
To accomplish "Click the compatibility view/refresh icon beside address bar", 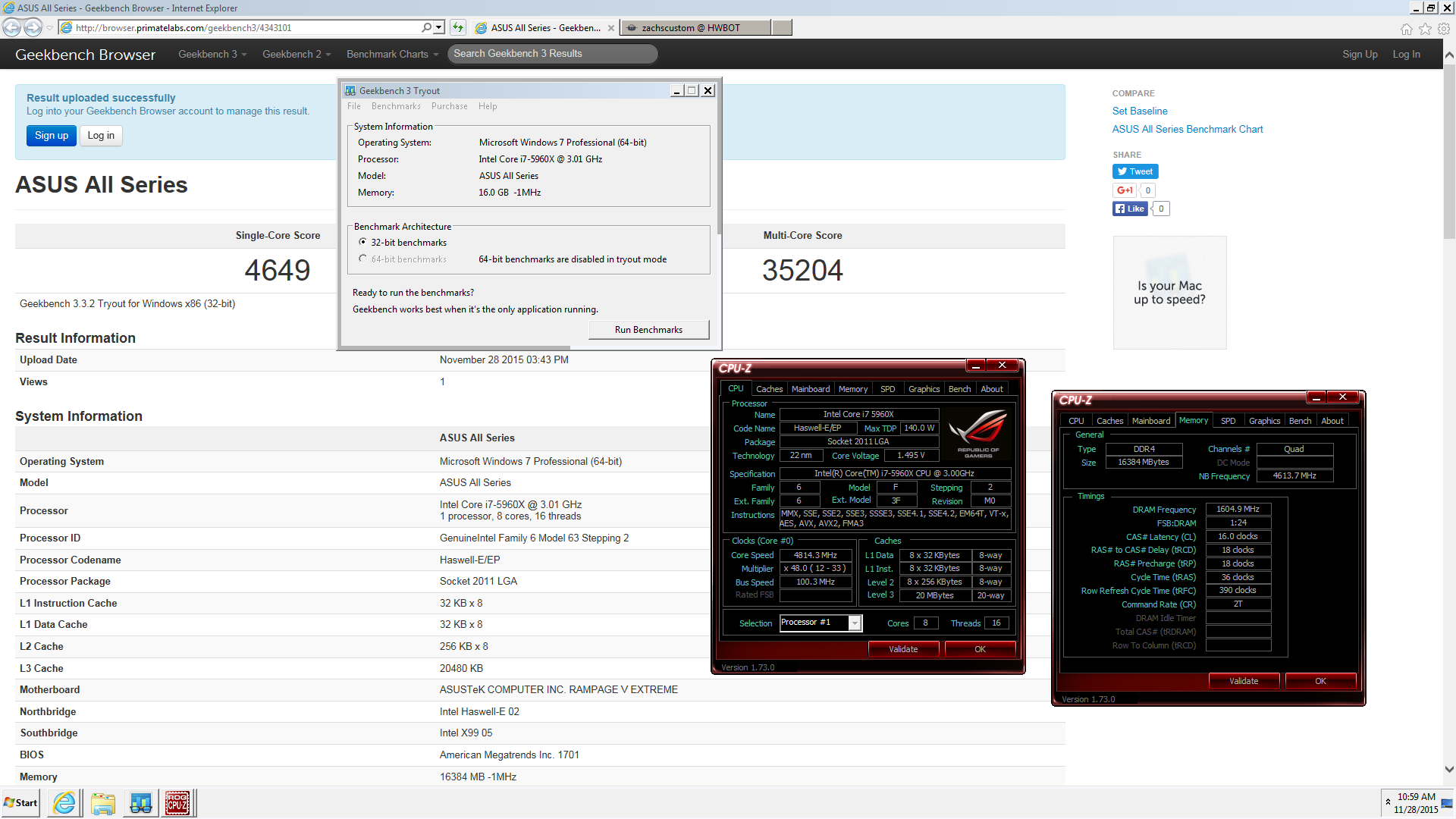I will click(457, 27).
